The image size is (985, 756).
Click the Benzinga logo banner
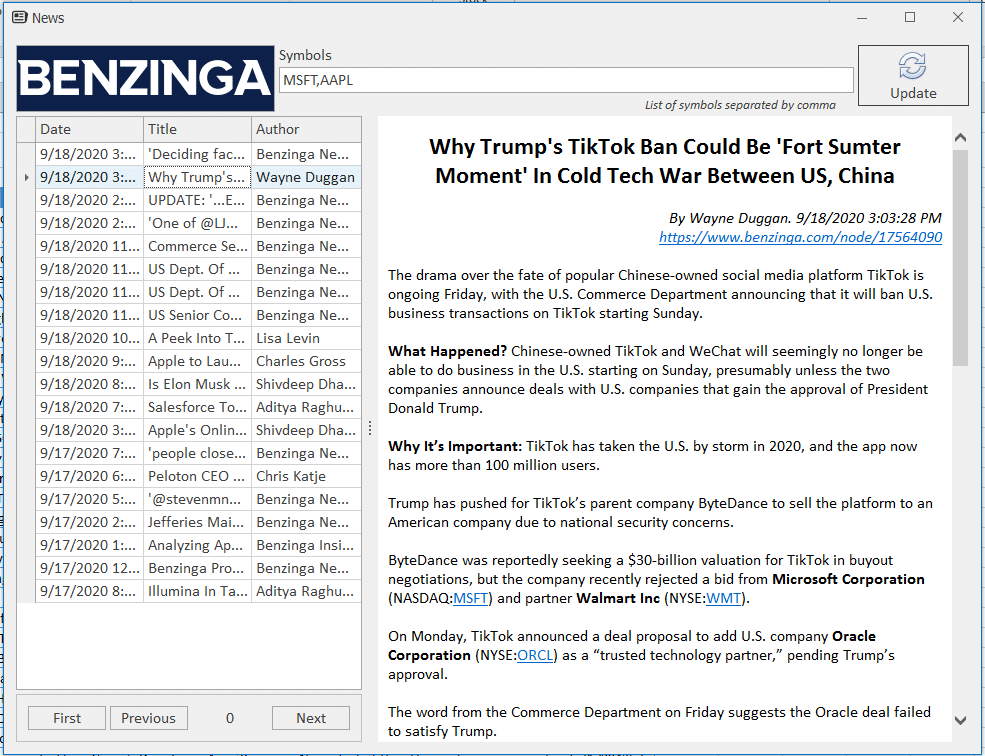coord(145,79)
